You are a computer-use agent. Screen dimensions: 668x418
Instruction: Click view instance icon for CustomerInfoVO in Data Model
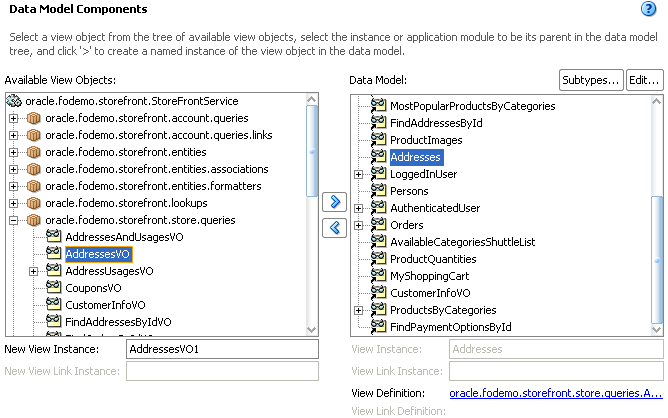click(378, 293)
